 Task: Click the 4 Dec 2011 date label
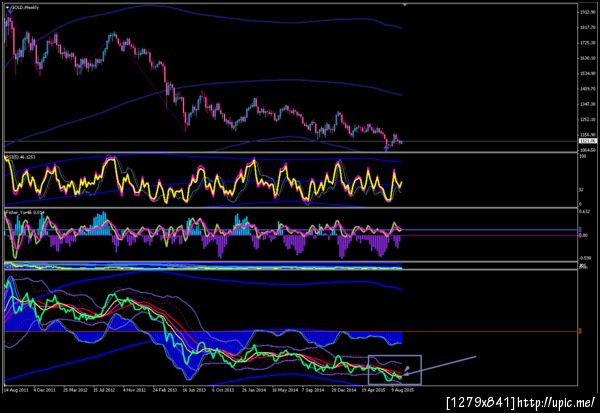(x=44, y=390)
